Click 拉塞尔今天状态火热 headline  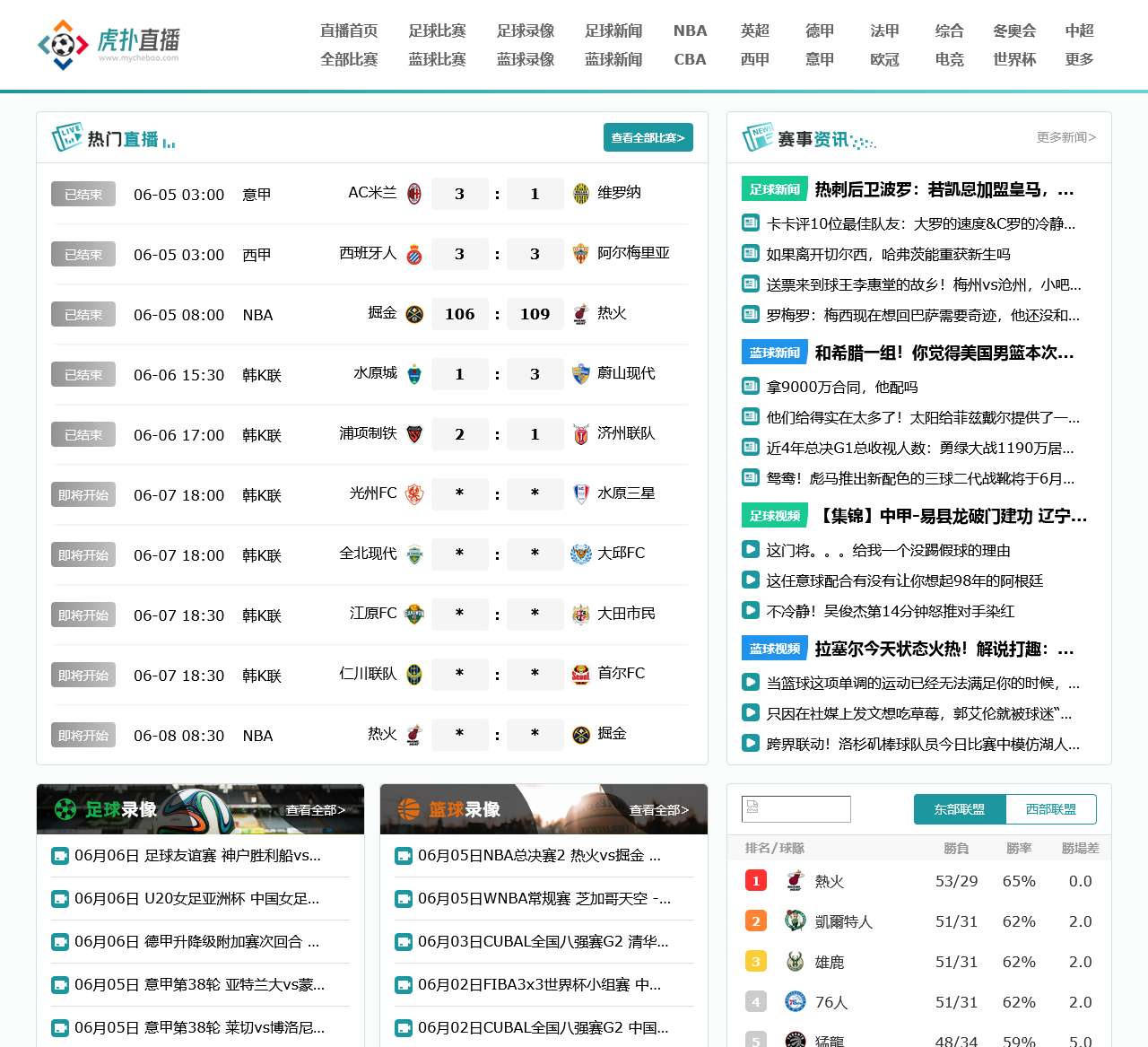click(x=944, y=649)
